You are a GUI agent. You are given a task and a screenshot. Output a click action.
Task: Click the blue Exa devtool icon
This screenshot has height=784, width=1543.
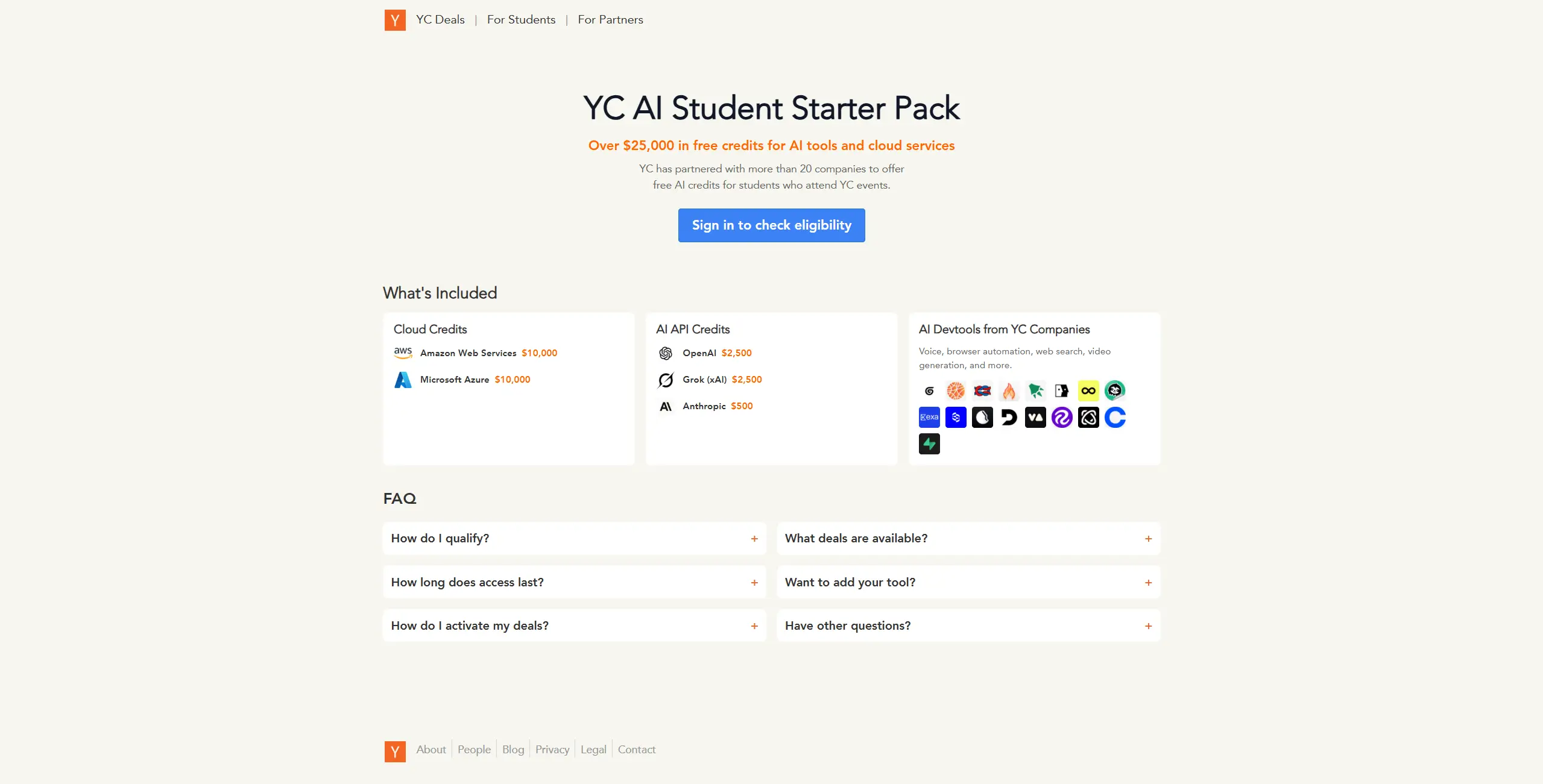(x=929, y=417)
